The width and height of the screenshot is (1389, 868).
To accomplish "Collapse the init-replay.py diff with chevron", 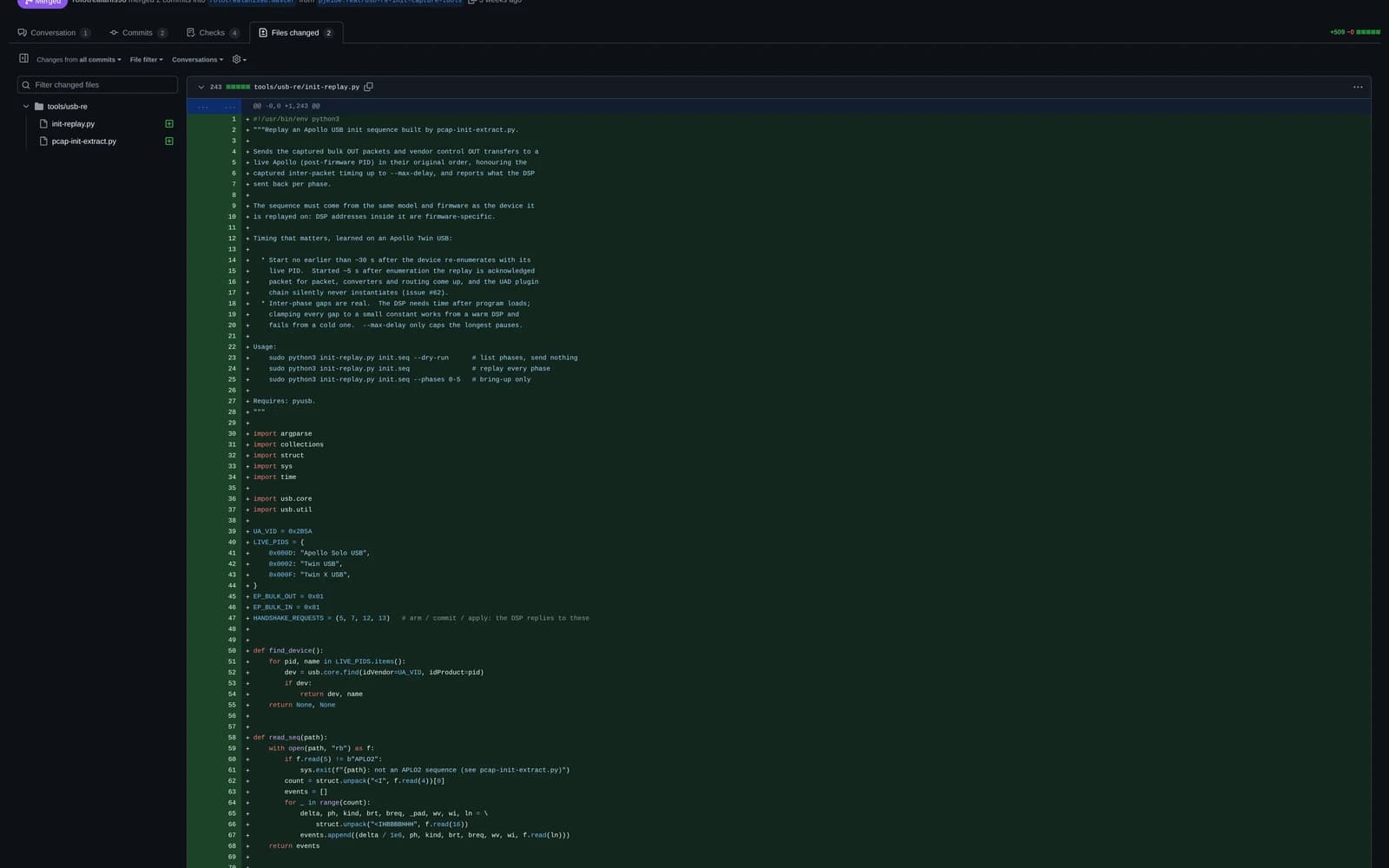I will (x=201, y=87).
